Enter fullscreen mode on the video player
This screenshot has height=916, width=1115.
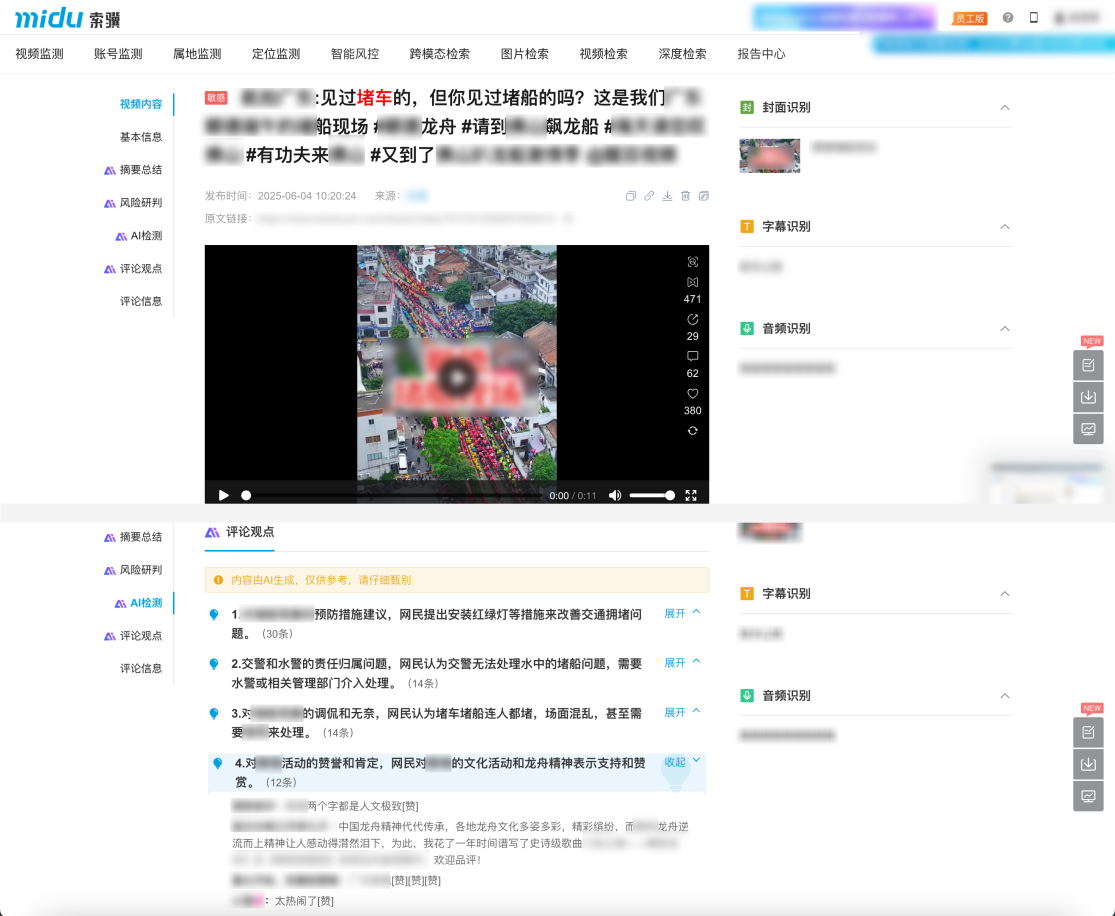(x=691, y=493)
